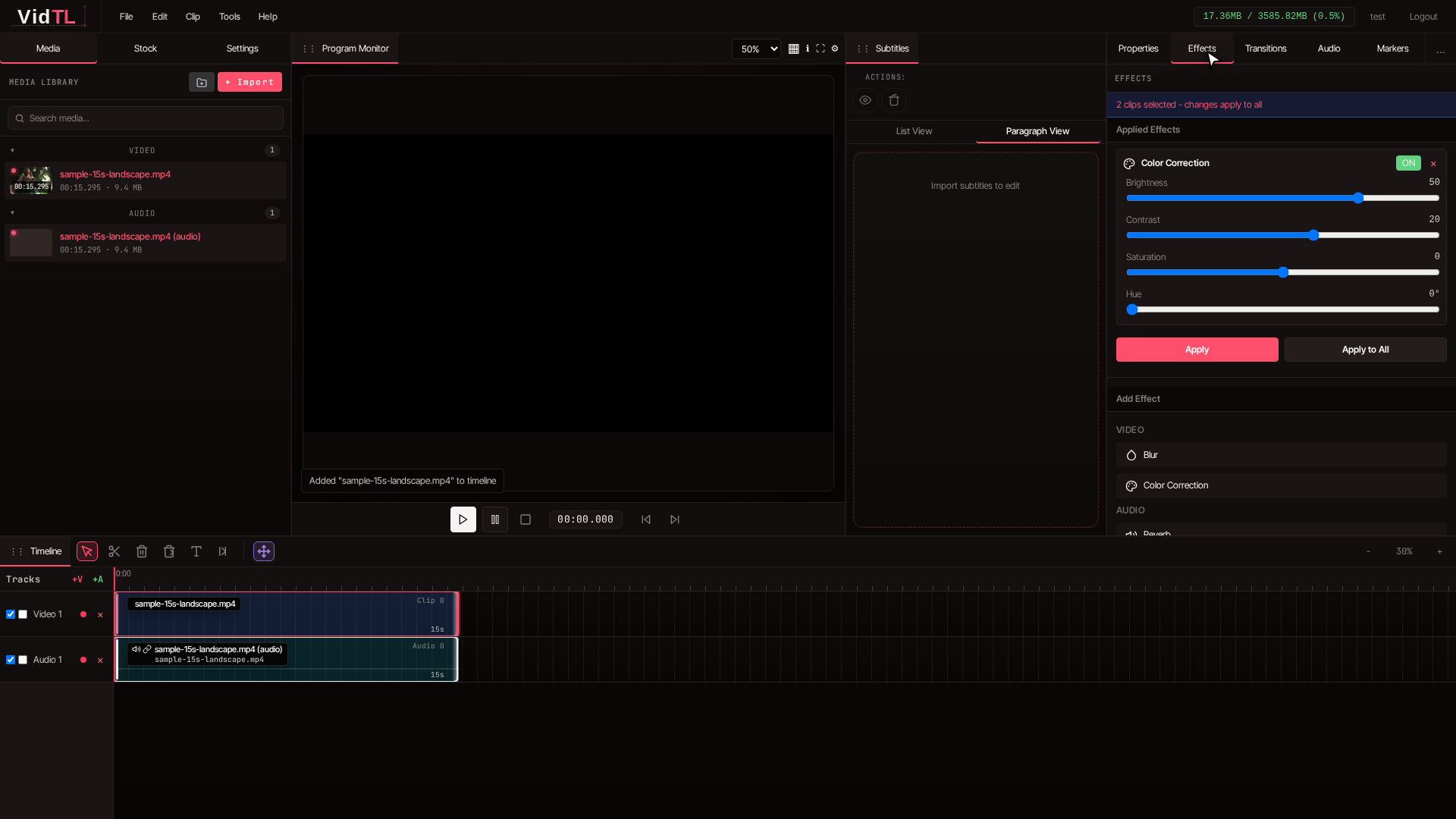The image size is (1456, 819).
Task: Switch to the Stock tab
Action: 146,49
